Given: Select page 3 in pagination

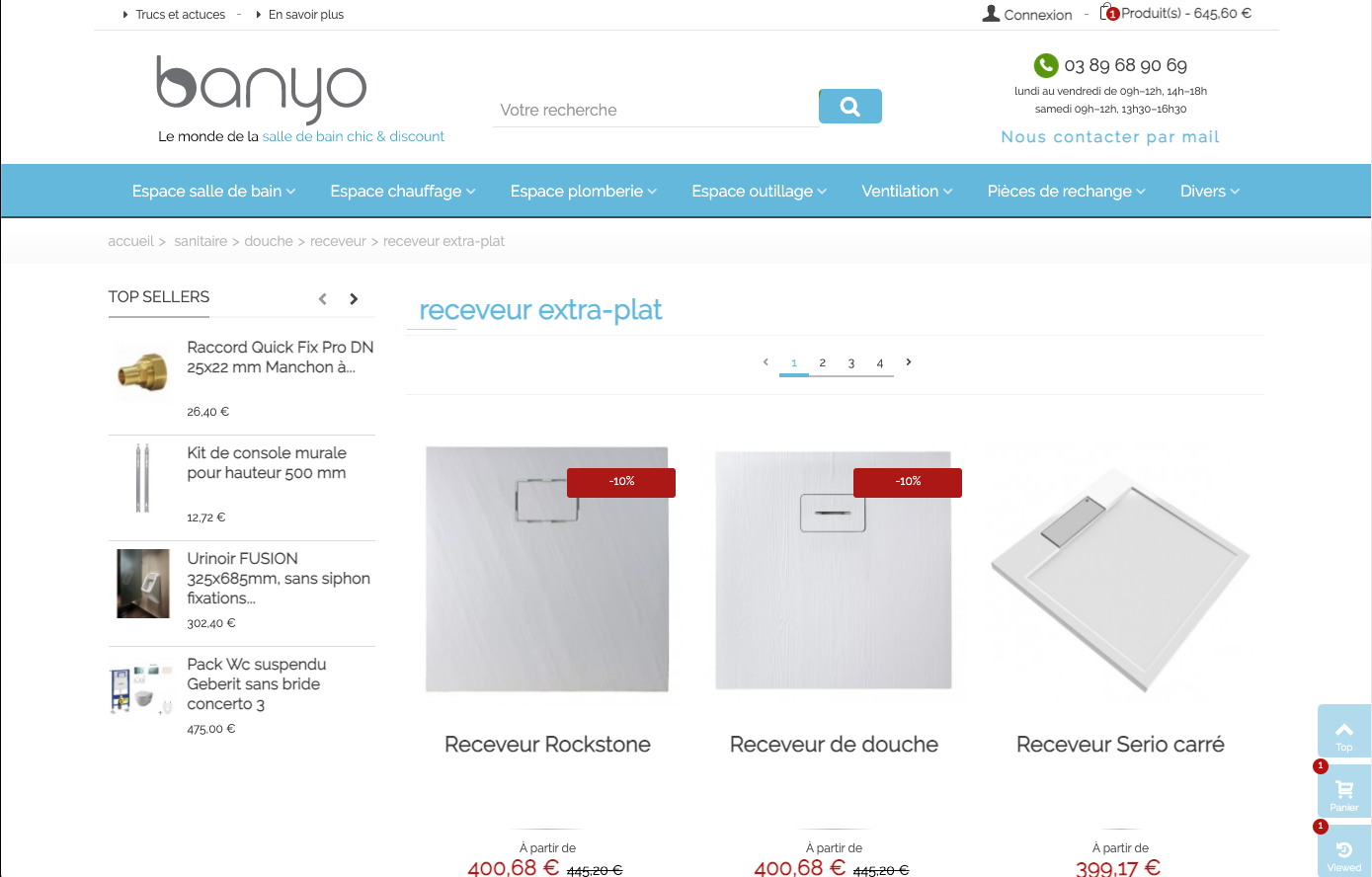Looking at the screenshot, I should click(850, 363).
